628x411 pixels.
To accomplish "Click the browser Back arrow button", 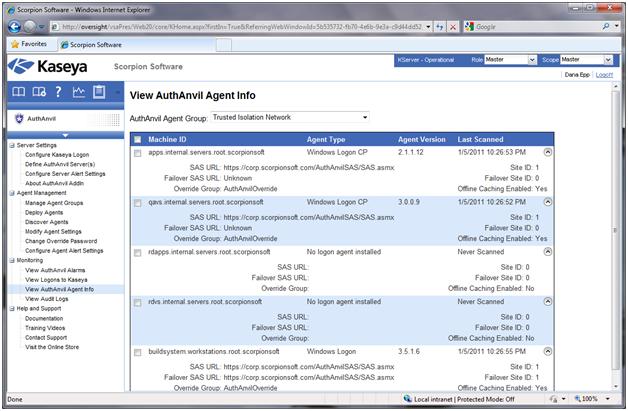I will [x=15, y=27].
